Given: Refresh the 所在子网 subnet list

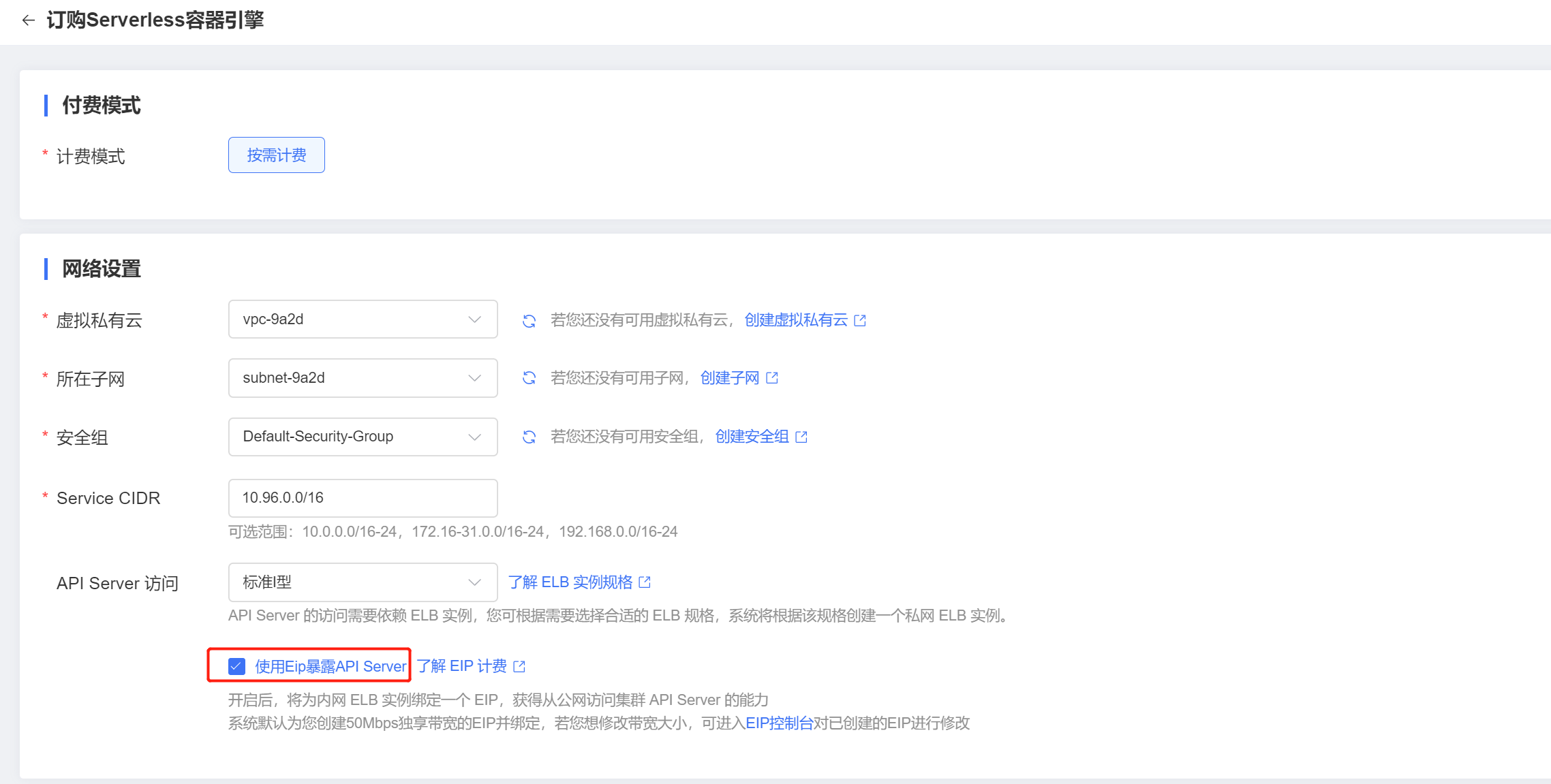Looking at the screenshot, I should 529,378.
